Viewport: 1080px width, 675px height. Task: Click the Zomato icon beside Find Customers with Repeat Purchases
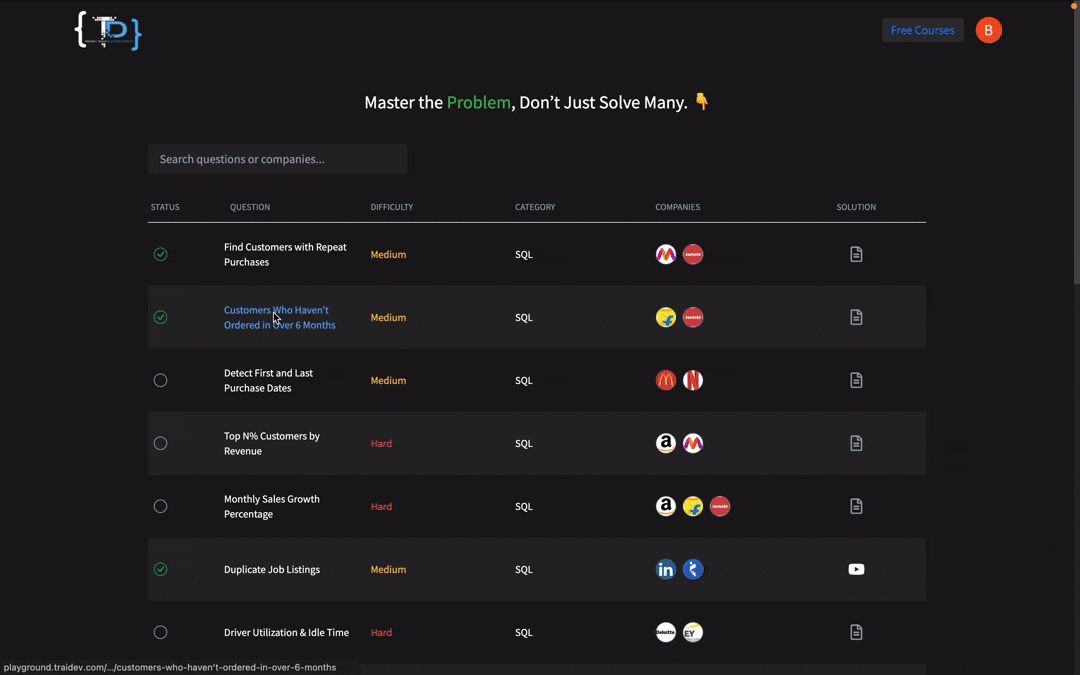[x=693, y=254]
